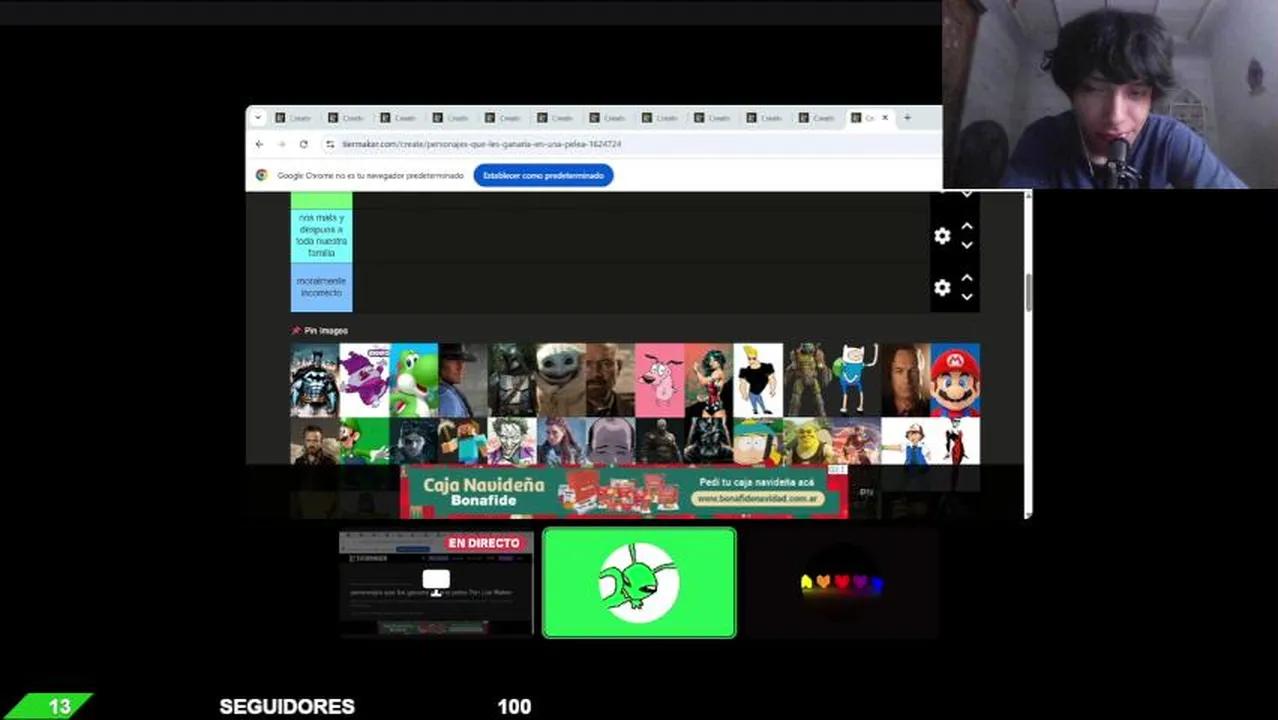Select the purple Chowder character image

[x=364, y=380]
